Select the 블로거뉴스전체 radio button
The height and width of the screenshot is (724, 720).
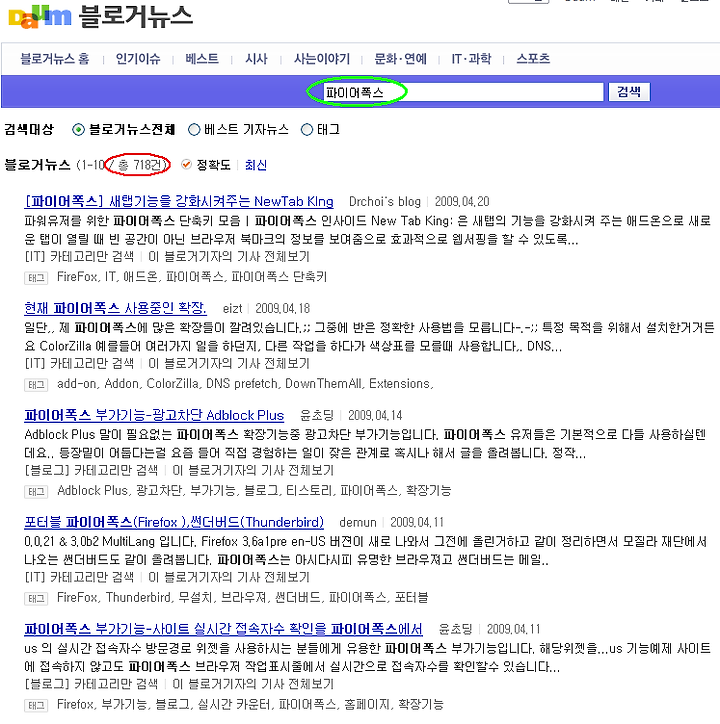point(79,130)
